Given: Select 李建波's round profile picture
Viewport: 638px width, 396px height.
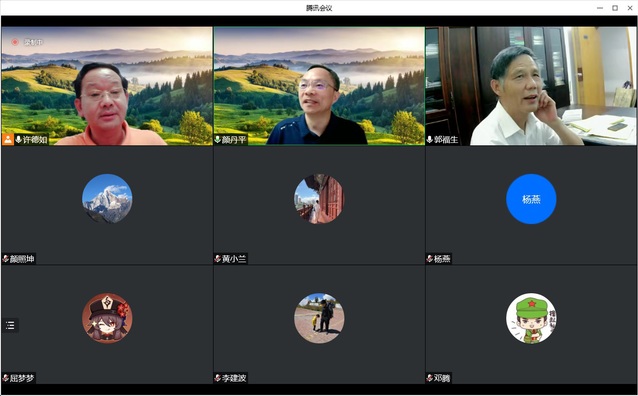Looking at the screenshot, I should [x=319, y=318].
